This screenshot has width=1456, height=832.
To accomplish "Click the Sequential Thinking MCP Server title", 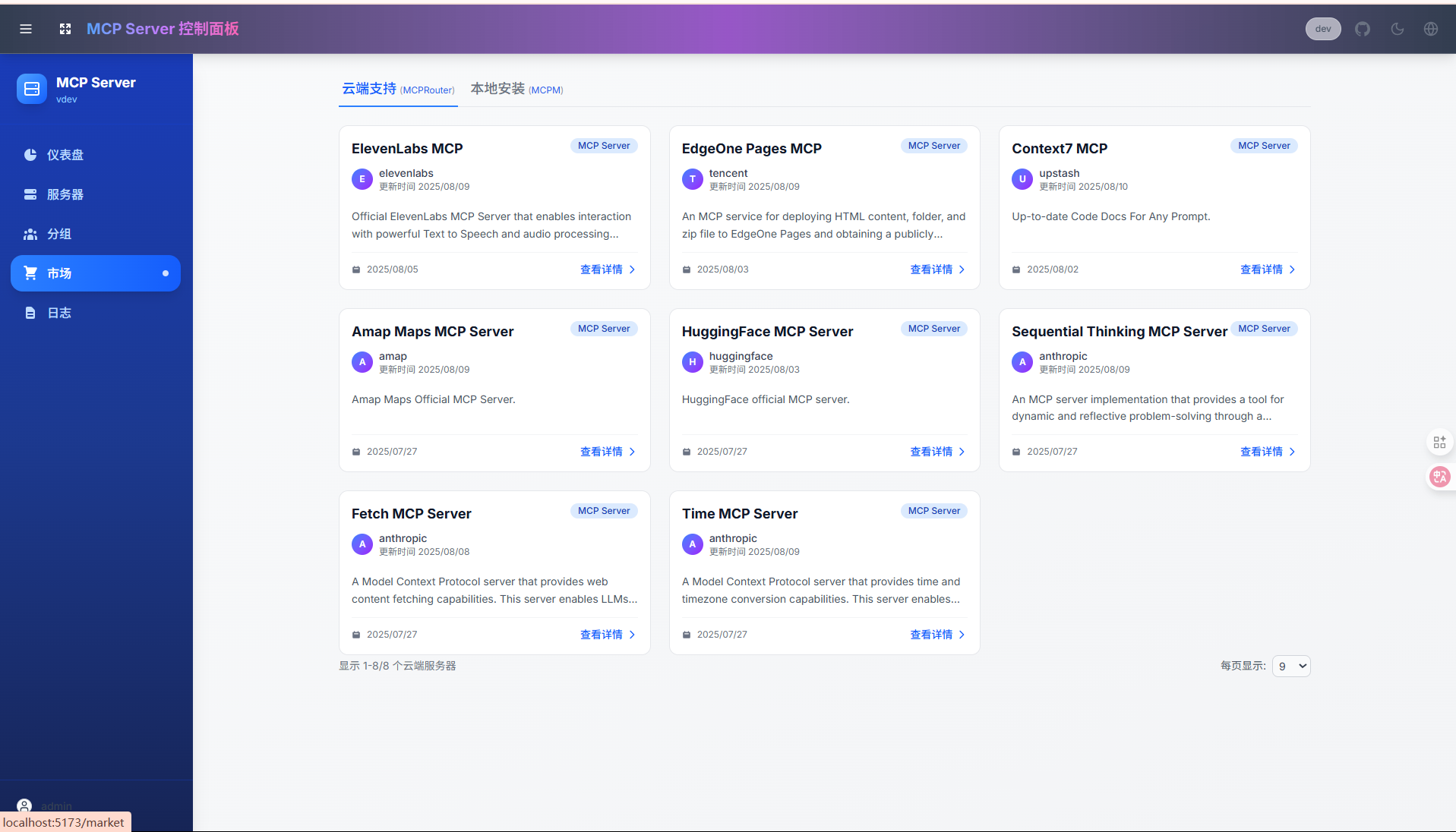I will pyautogui.click(x=1120, y=332).
